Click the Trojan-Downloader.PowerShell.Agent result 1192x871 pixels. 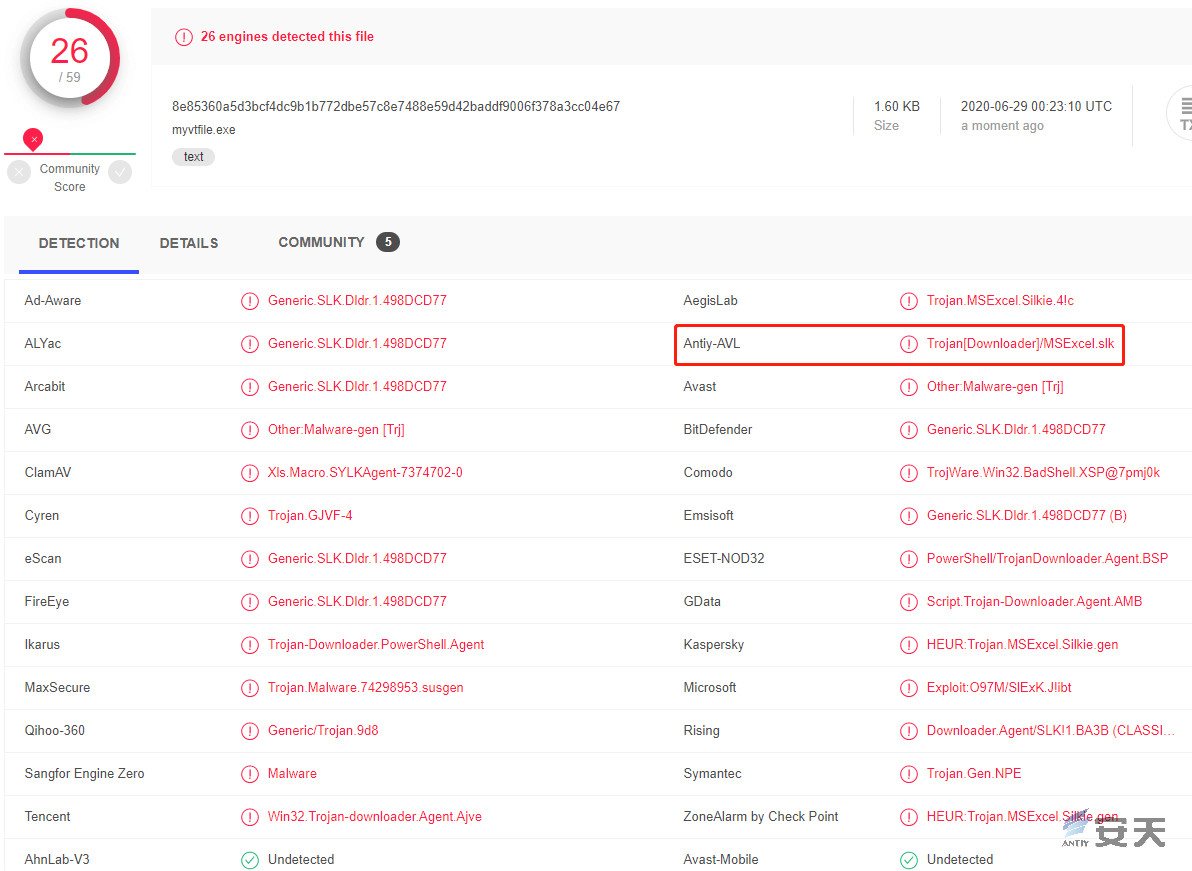376,645
